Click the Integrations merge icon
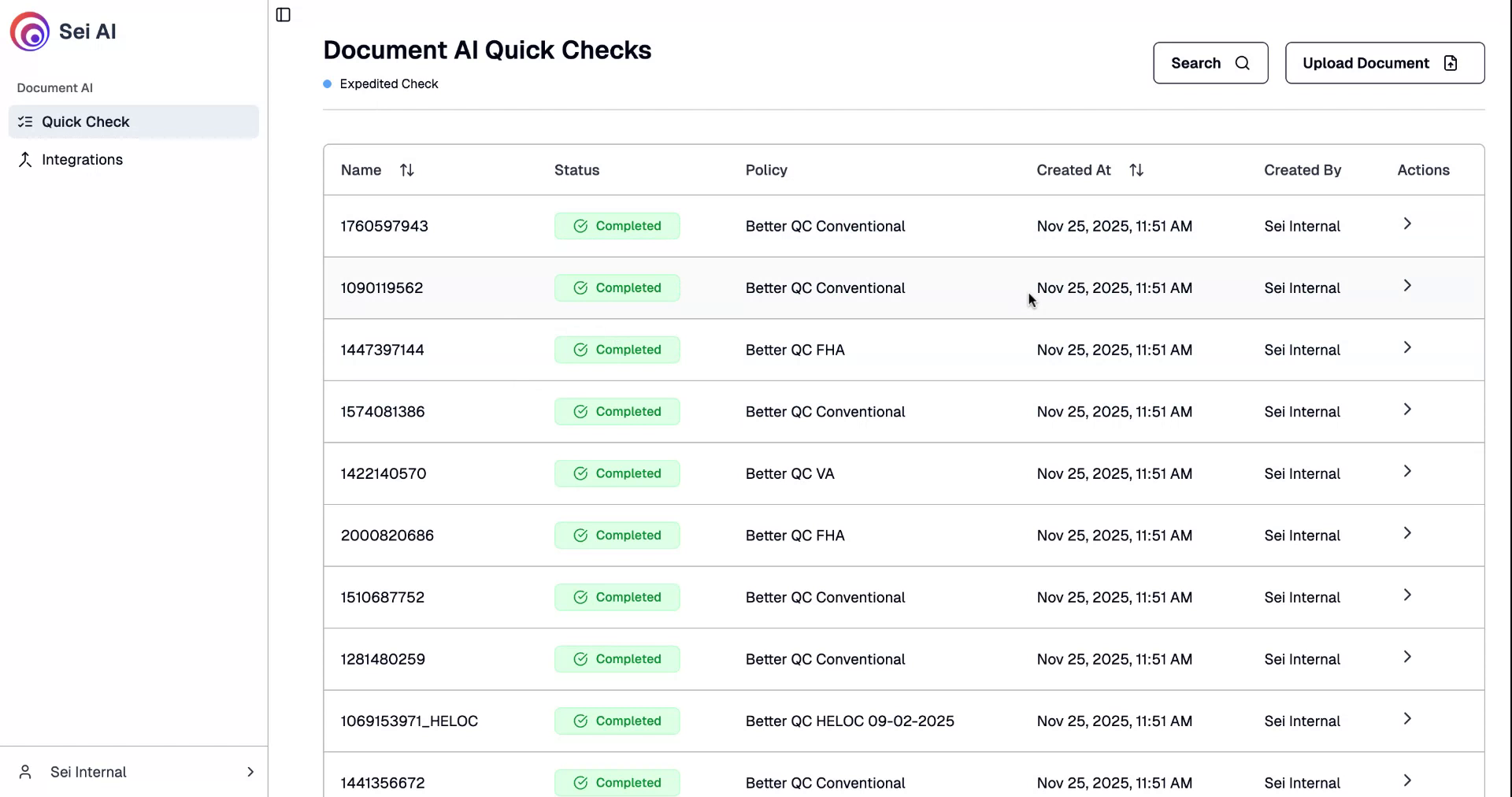This screenshot has height=797, width=1512. (25, 160)
